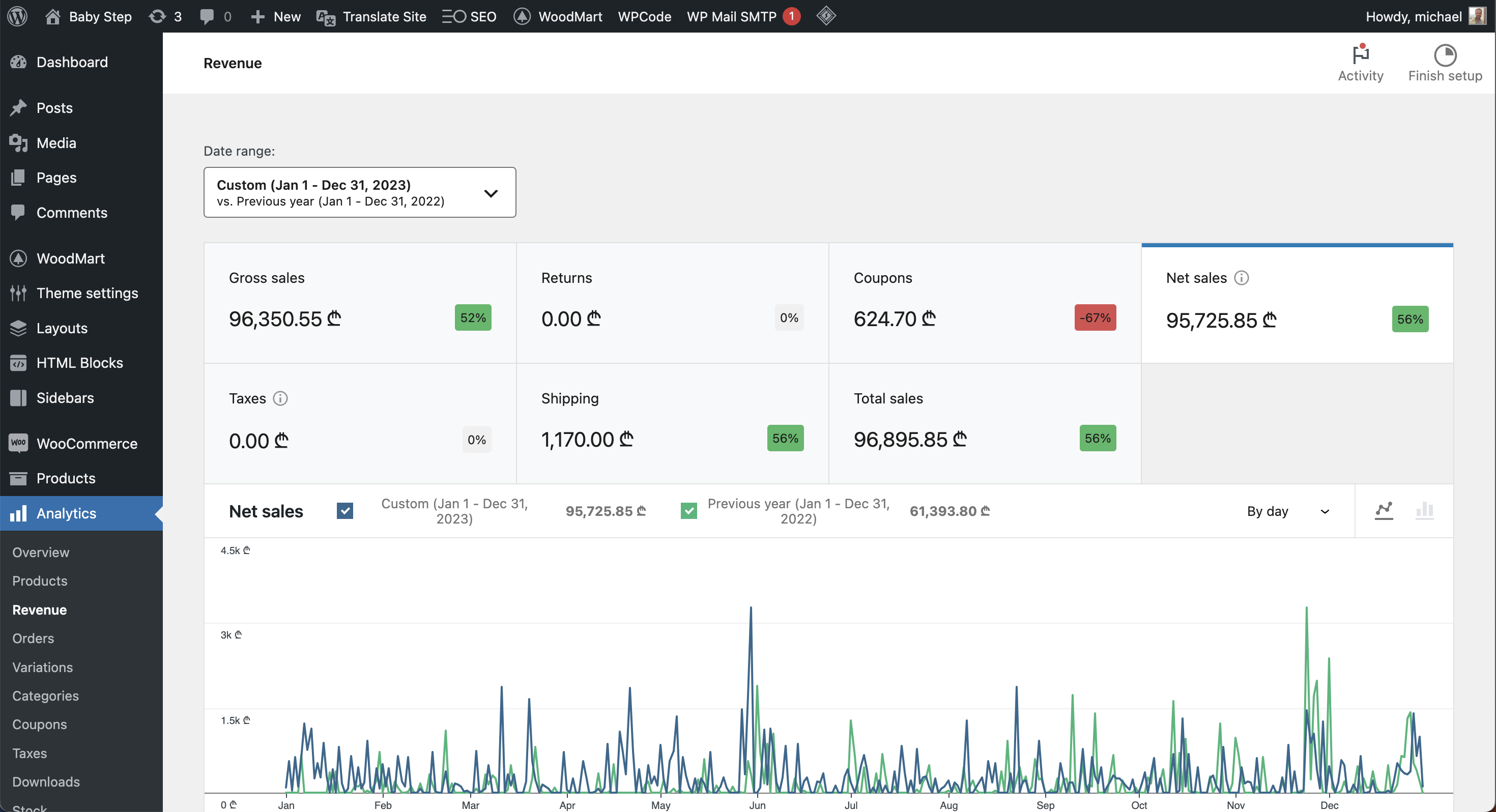Open the New content menu

276,16
